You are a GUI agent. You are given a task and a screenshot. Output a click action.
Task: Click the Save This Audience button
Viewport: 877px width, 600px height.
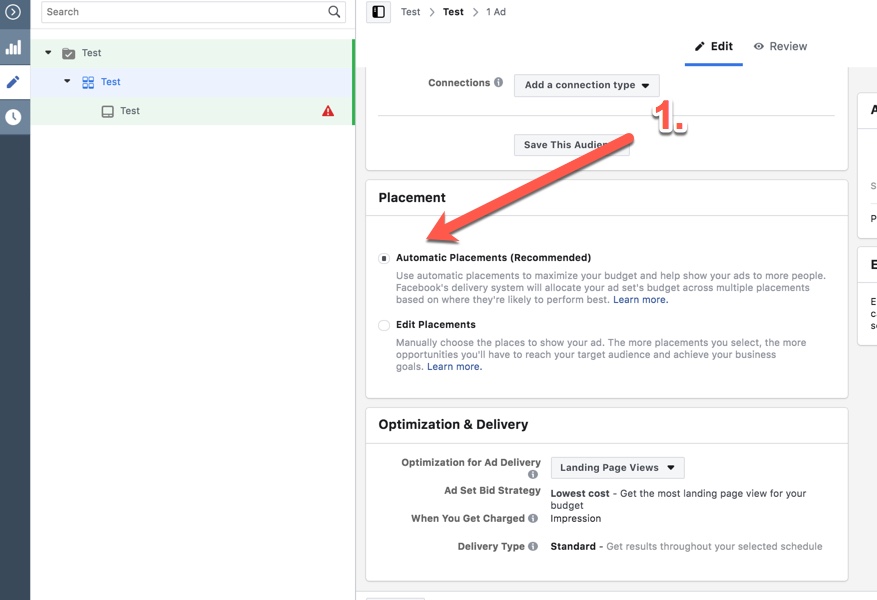(571, 144)
